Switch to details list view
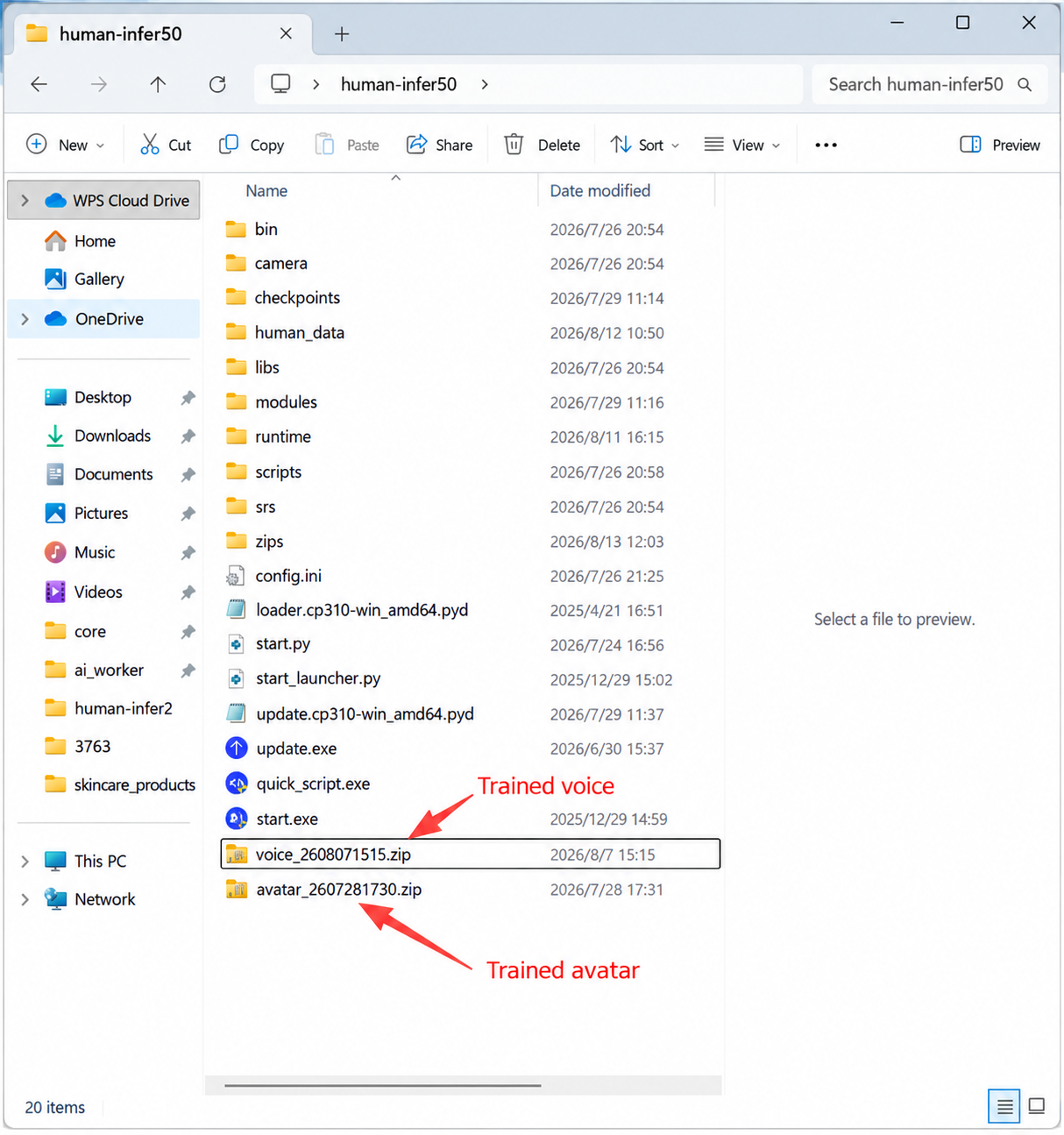Viewport: 1064px width, 1135px height. pyautogui.click(x=1004, y=1106)
